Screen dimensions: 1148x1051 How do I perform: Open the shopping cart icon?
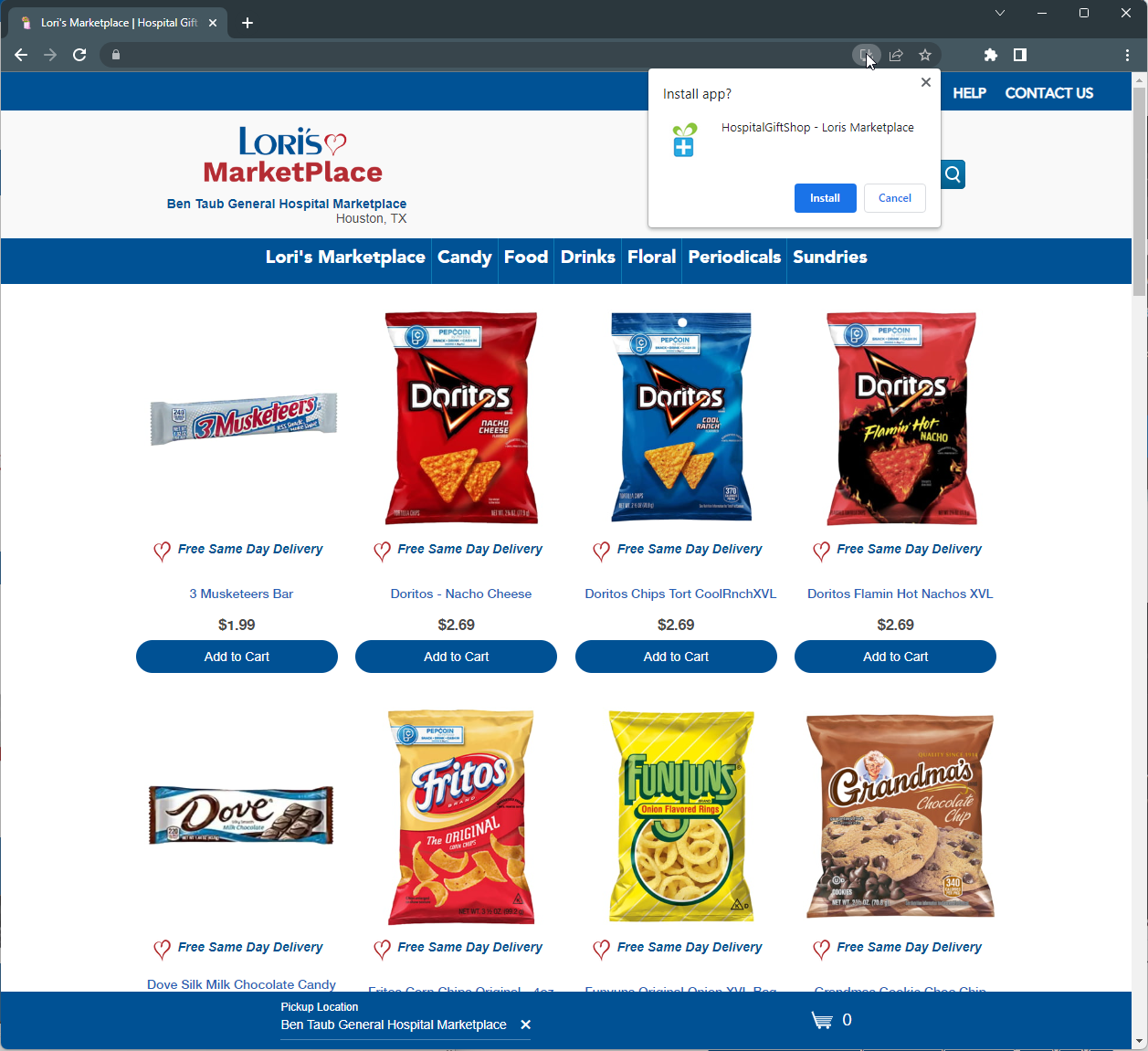point(822,1020)
